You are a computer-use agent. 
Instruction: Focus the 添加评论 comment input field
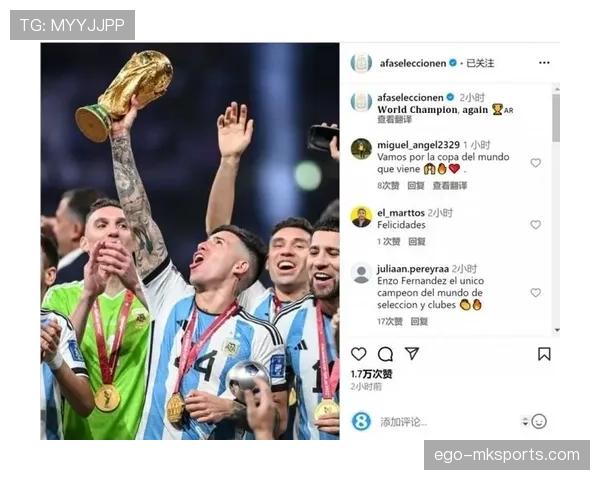pyautogui.click(x=448, y=422)
